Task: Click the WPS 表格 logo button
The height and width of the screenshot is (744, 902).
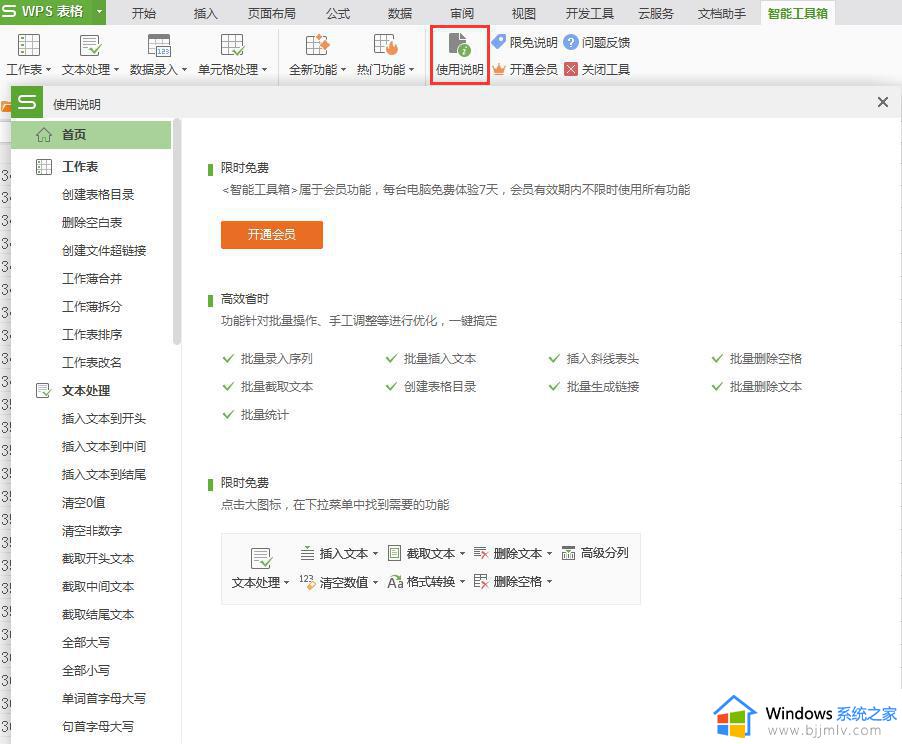Action: (x=45, y=12)
